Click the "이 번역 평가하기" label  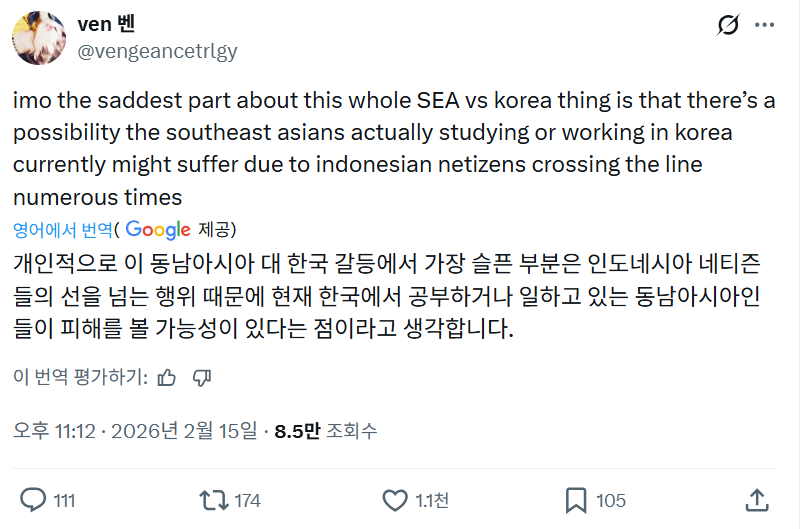click(81, 377)
